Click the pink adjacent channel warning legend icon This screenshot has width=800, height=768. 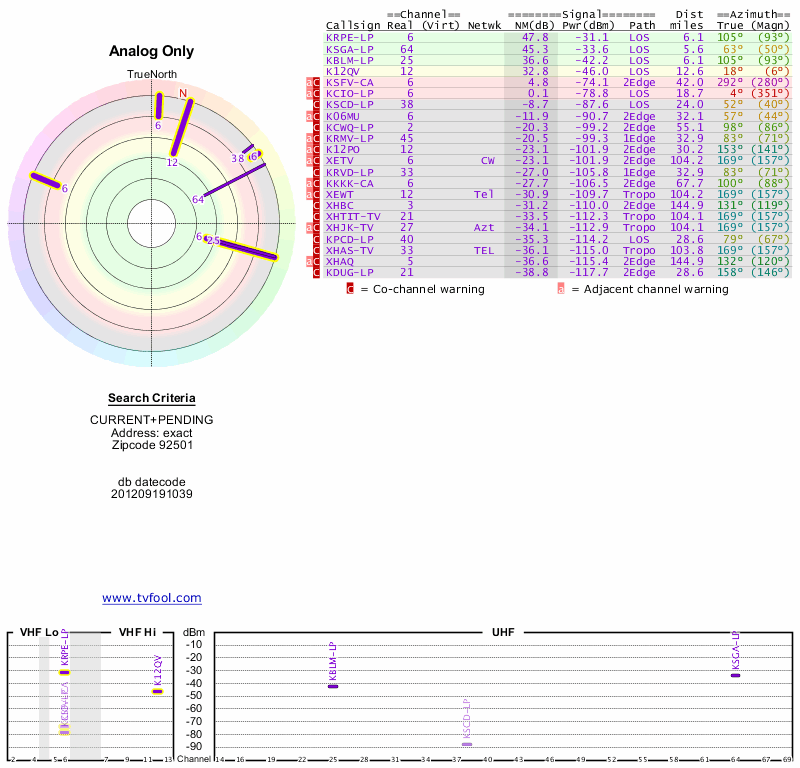(x=561, y=289)
